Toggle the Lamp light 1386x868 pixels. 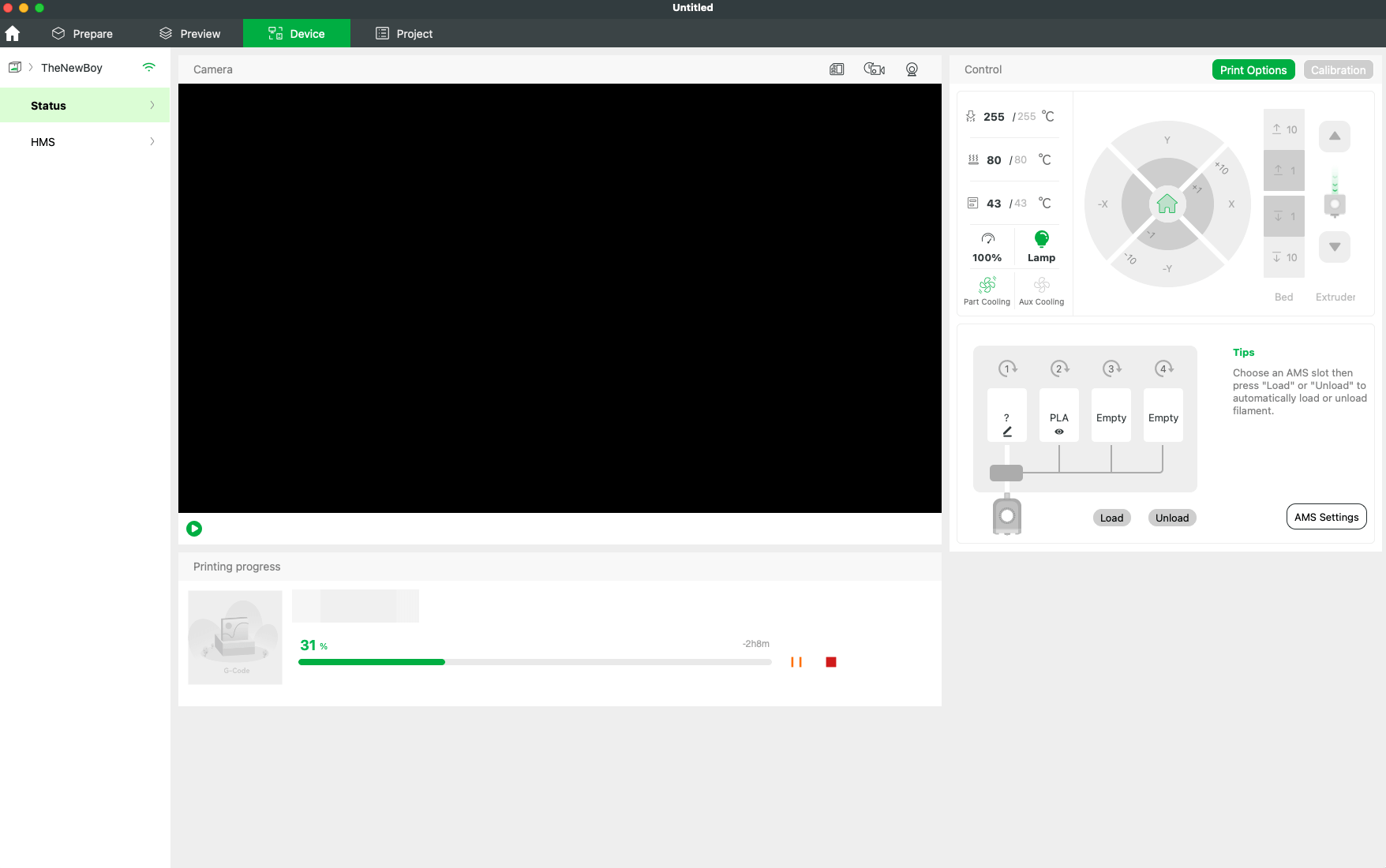(x=1041, y=247)
